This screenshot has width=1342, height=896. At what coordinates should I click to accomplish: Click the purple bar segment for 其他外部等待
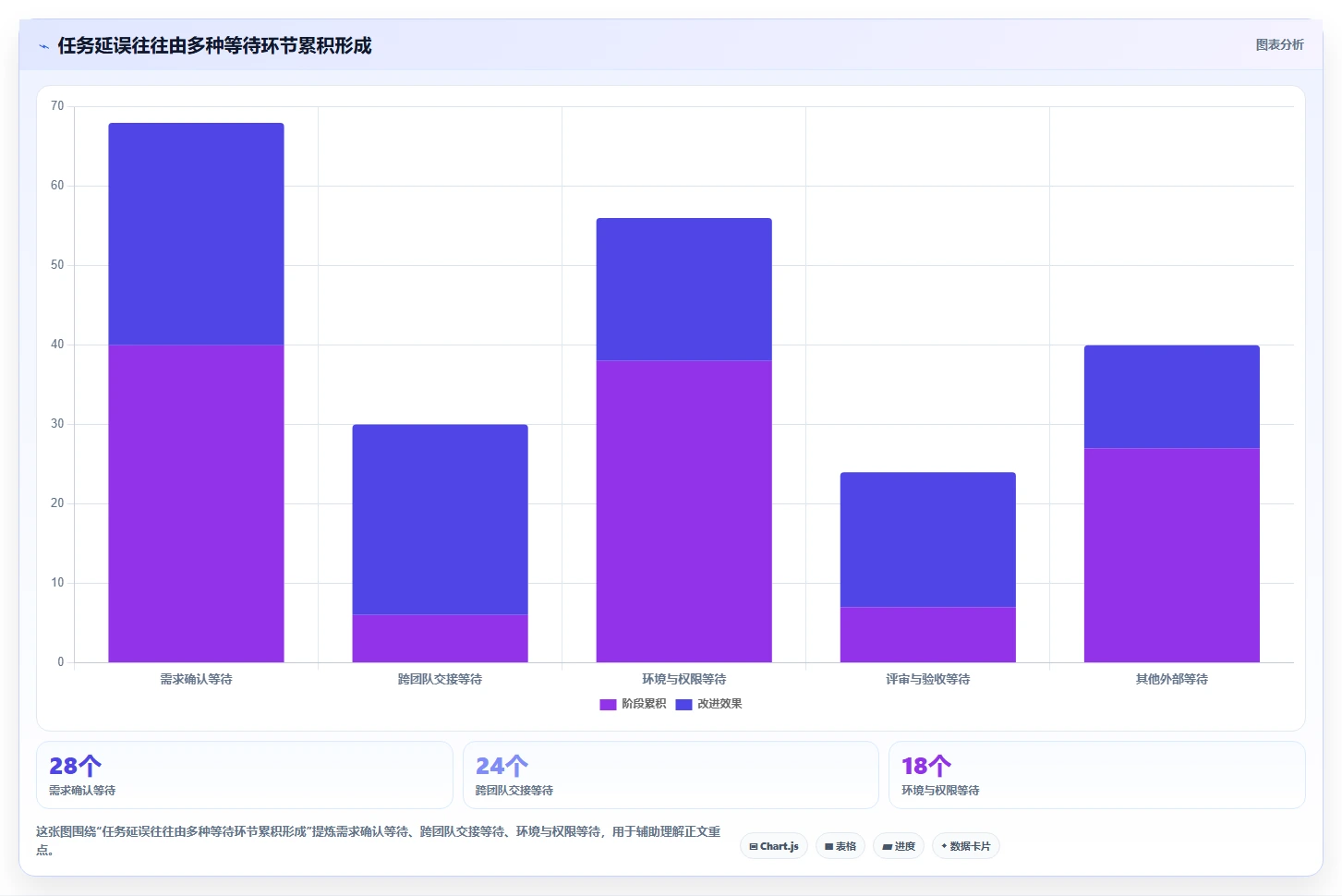click(x=1171, y=555)
